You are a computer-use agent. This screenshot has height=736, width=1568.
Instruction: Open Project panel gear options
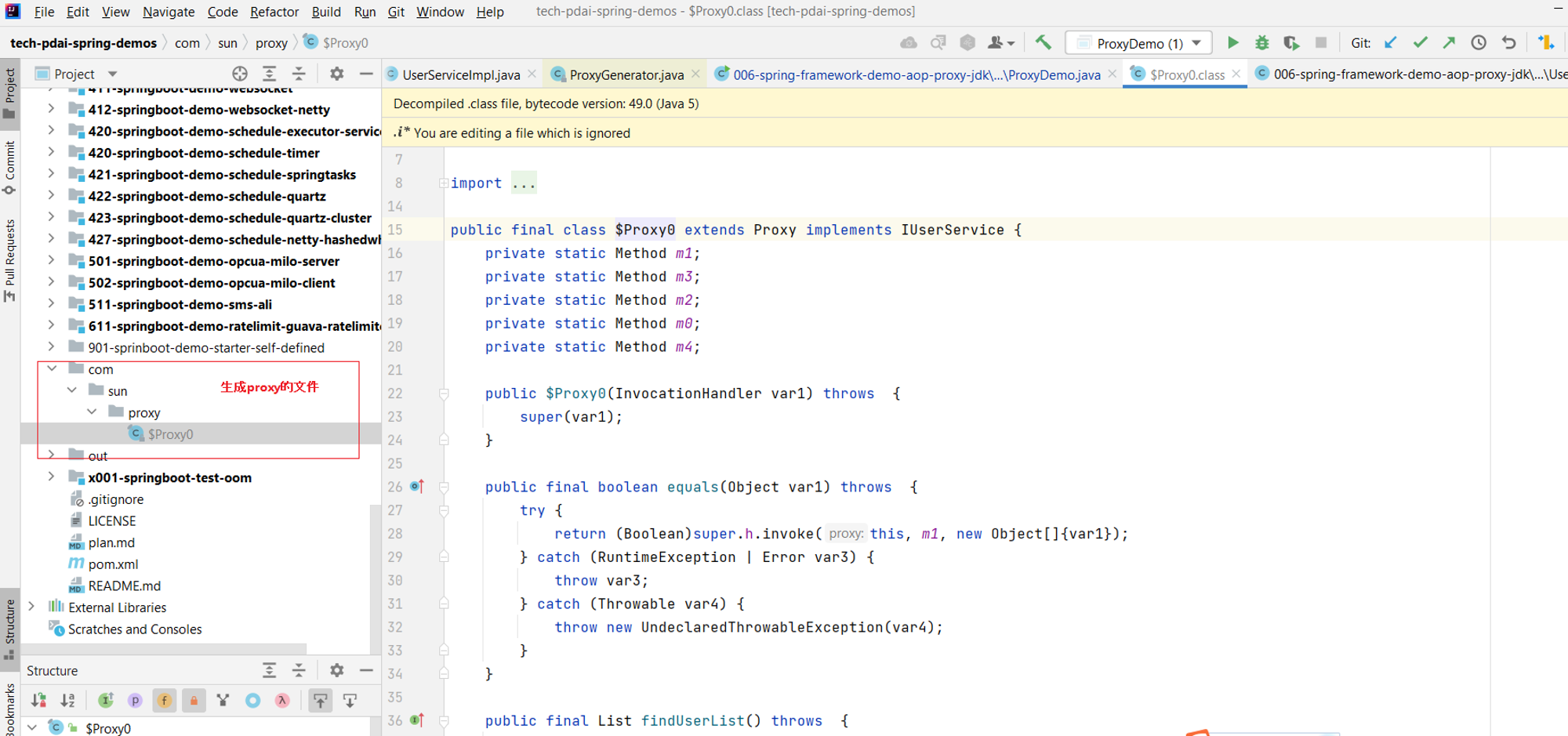(x=336, y=74)
